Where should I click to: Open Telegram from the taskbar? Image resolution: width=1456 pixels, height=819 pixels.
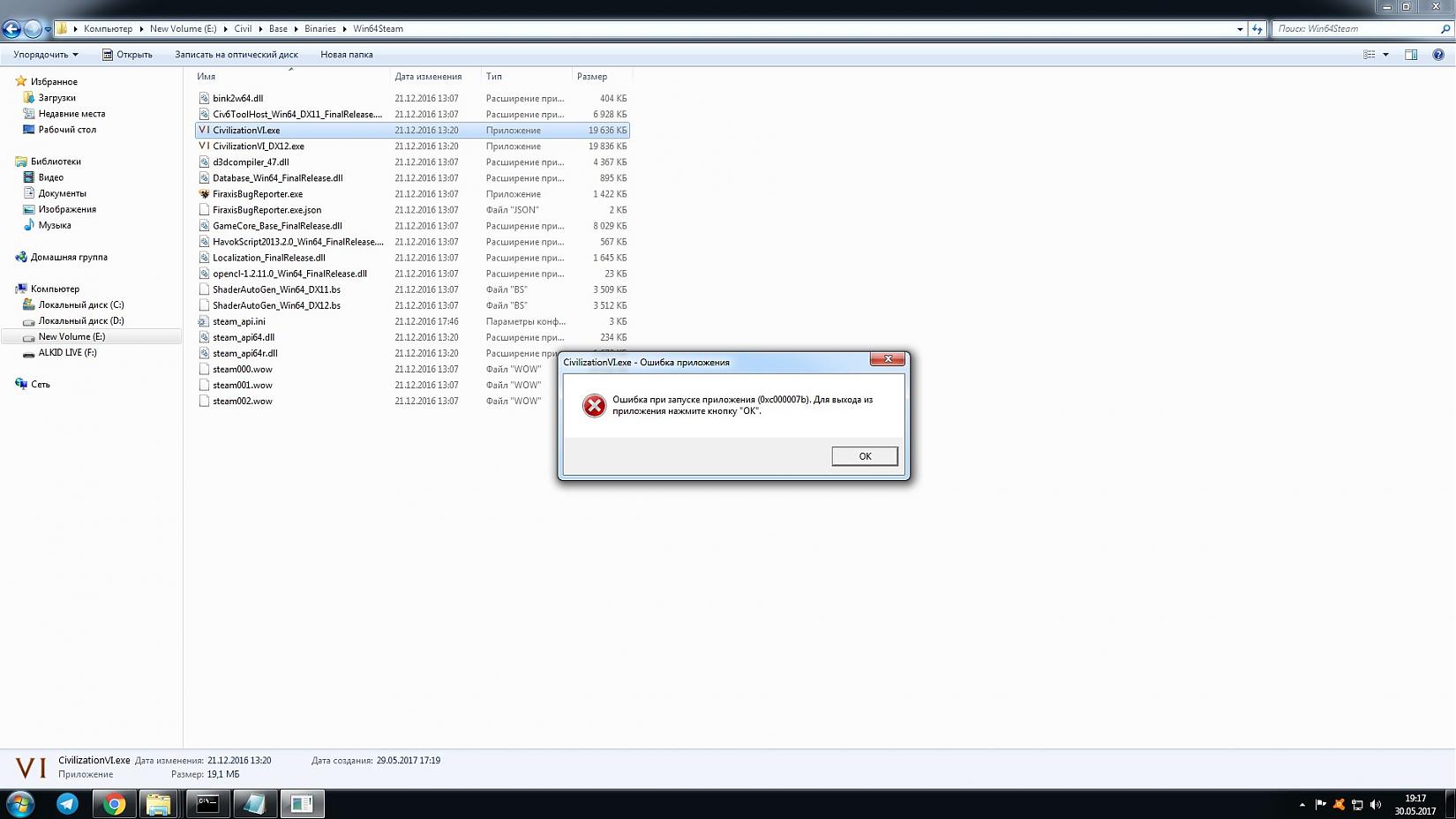[67, 804]
